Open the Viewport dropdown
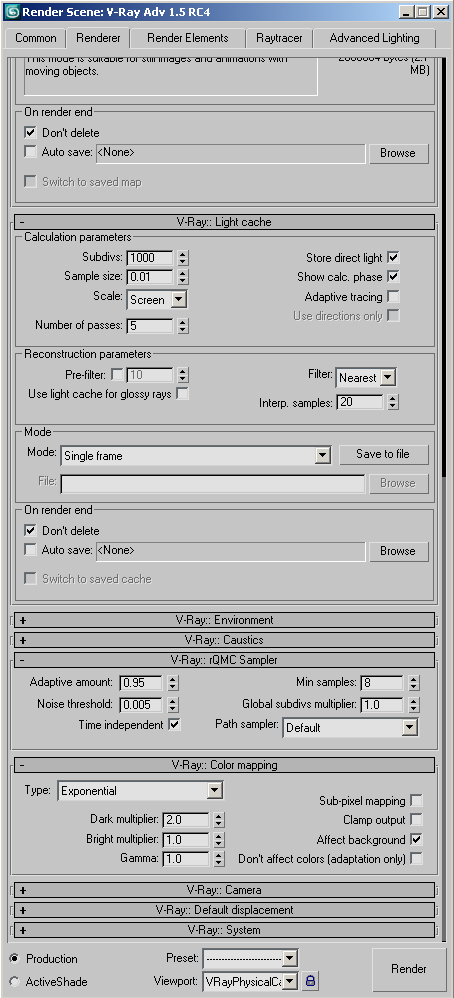This screenshot has width=454, height=998. 250,981
